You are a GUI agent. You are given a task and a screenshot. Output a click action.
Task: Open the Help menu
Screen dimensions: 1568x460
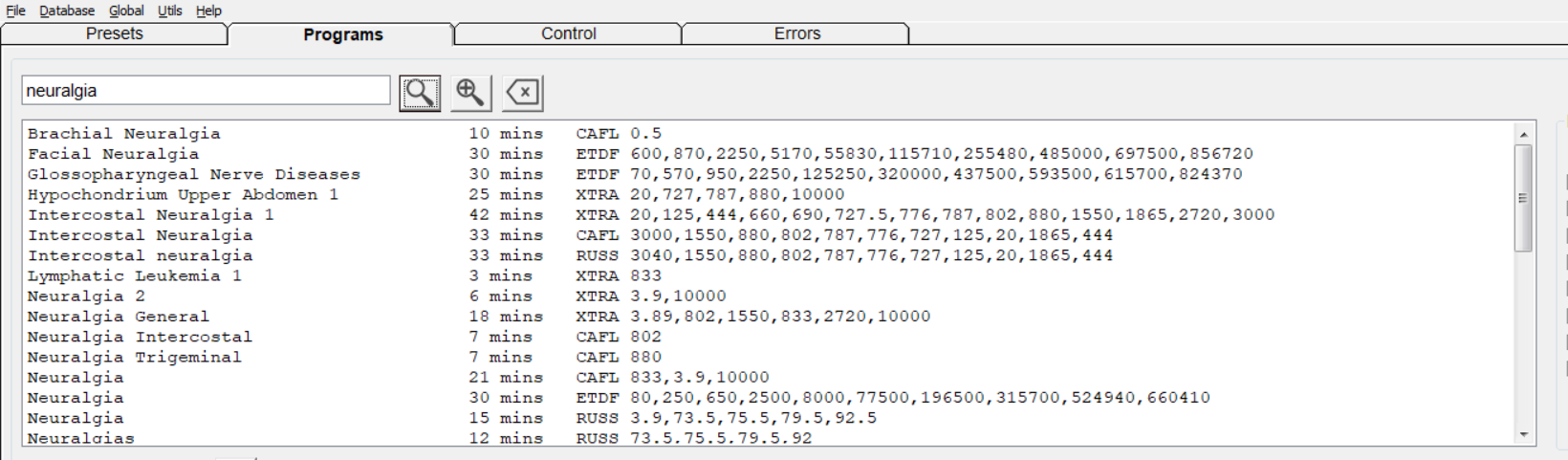coord(208,11)
